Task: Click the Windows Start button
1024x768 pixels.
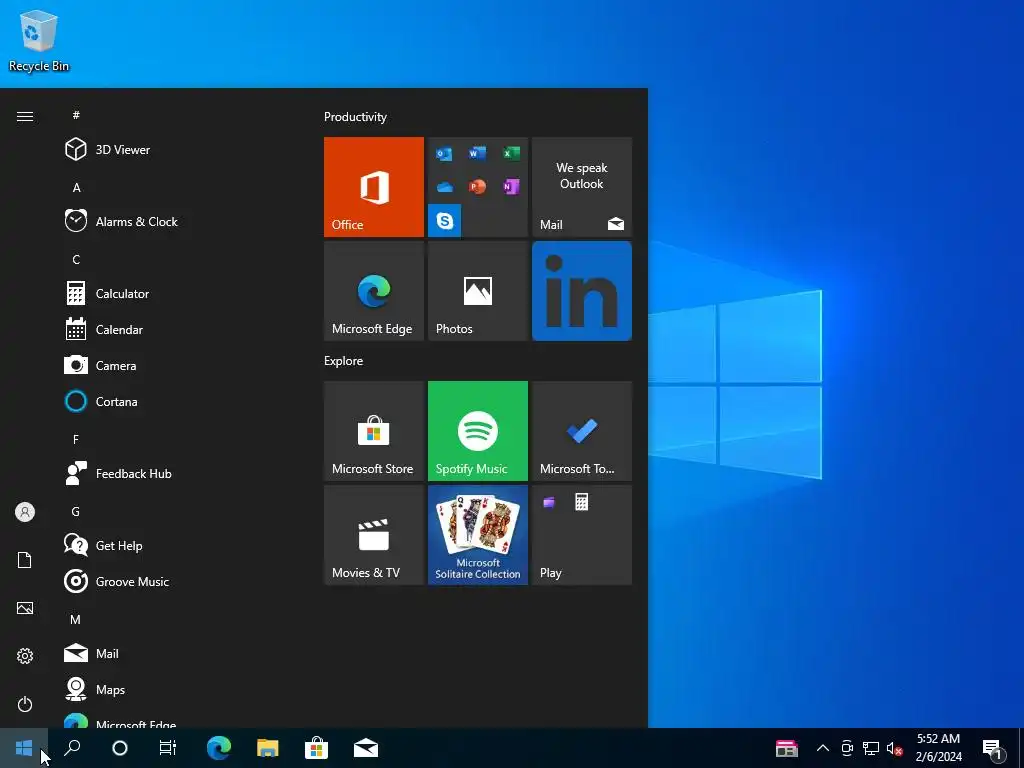Action: click(24, 748)
